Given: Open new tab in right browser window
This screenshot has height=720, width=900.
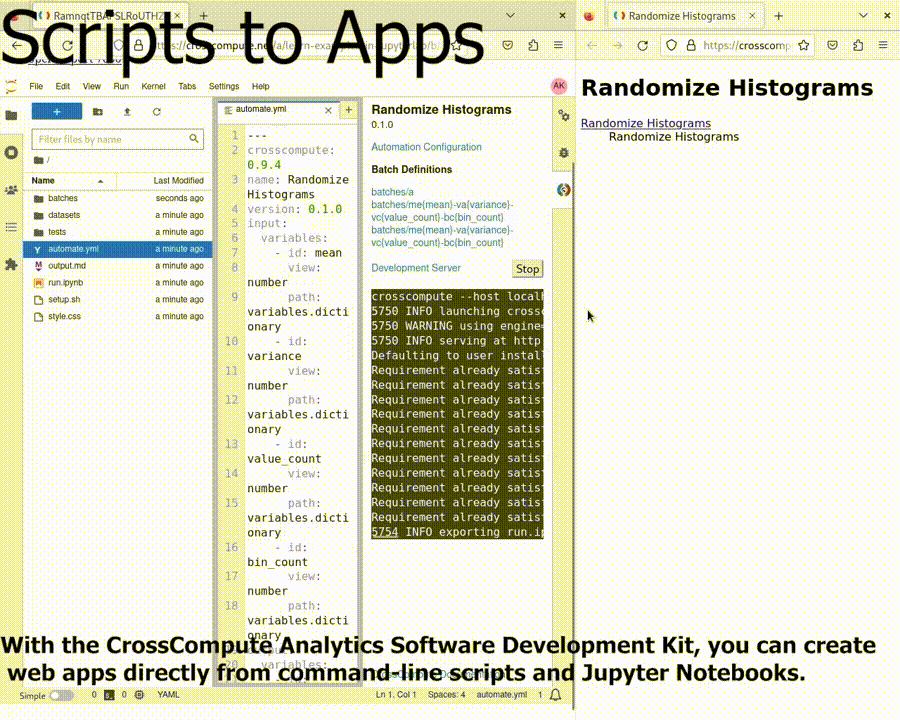Looking at the screenshot, I should click(x=779, y=16).
